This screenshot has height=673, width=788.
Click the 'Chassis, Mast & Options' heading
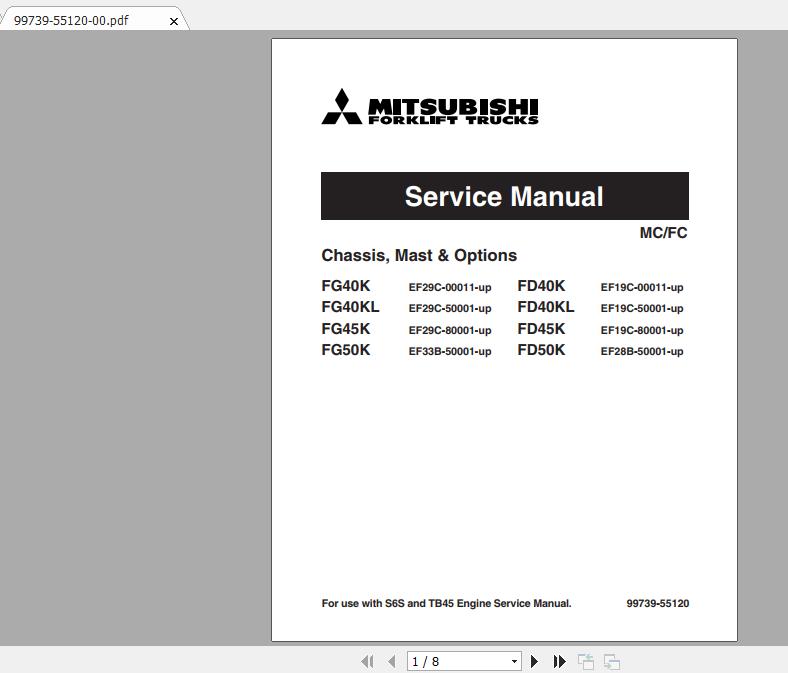pyautogui.click(x=419, y=255)
